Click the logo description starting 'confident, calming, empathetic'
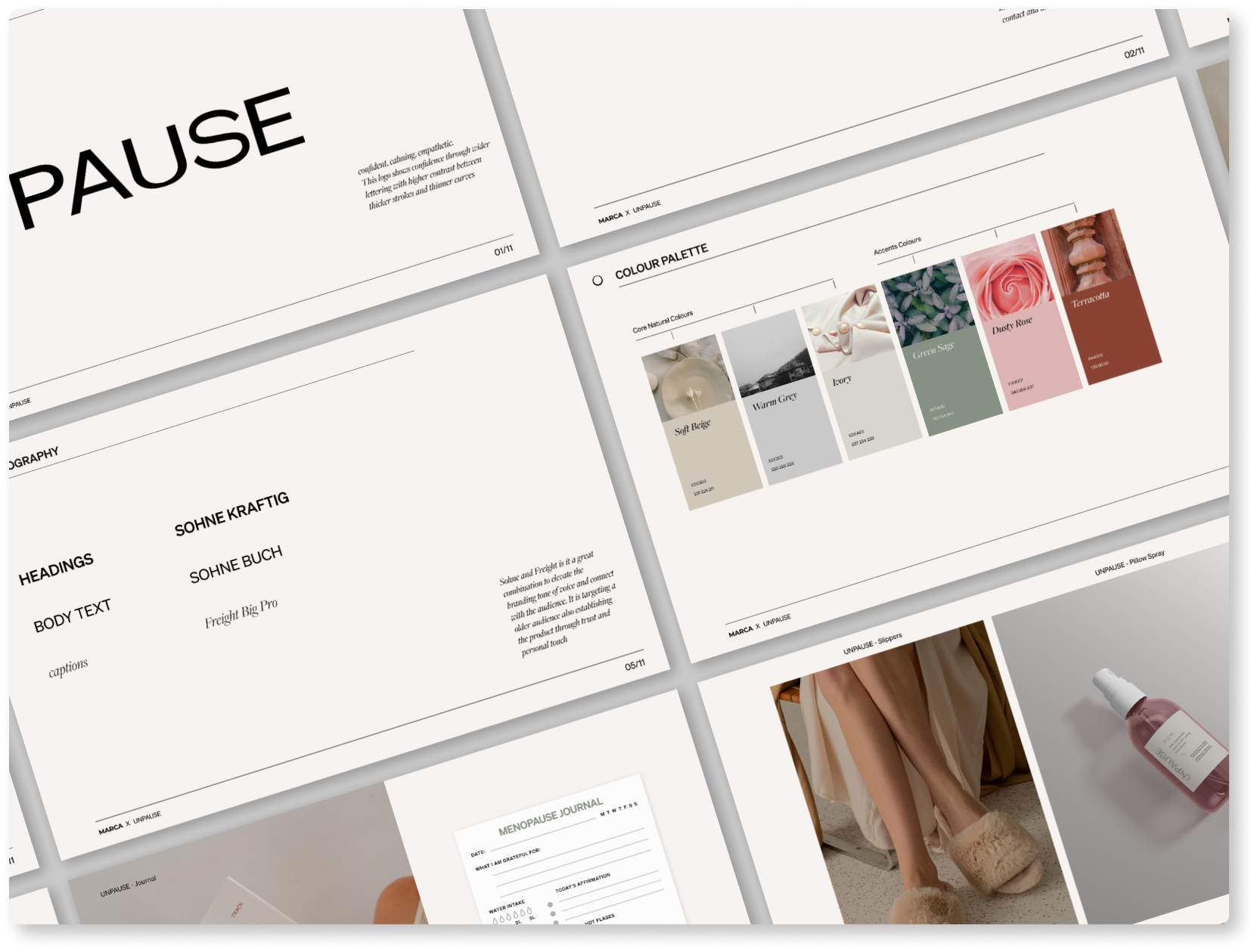The image size is (1257, 952). (x=424, y=174)
